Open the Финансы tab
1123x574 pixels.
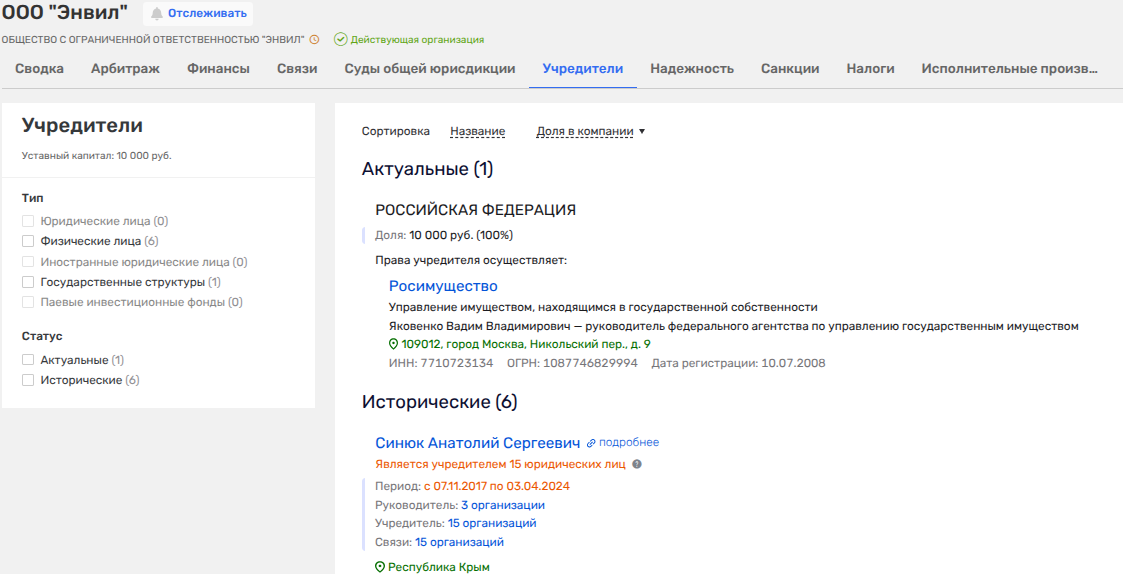pyautogui.click(x=218, y=69)
